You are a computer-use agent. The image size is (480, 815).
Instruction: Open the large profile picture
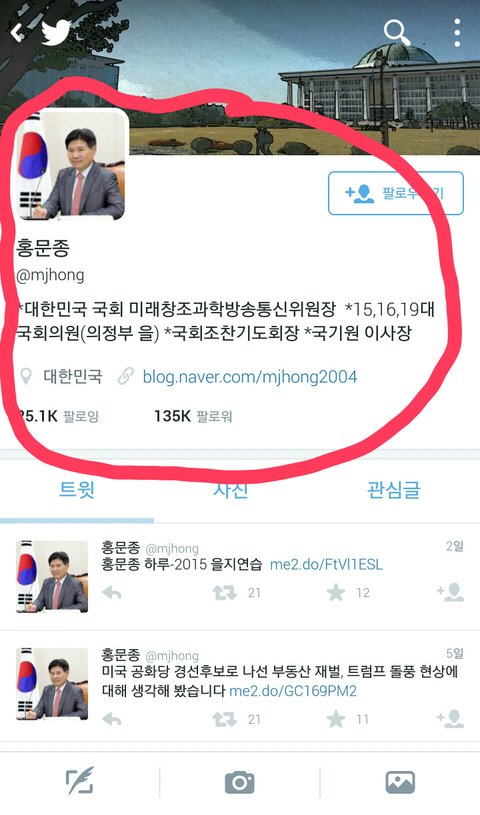70,165
